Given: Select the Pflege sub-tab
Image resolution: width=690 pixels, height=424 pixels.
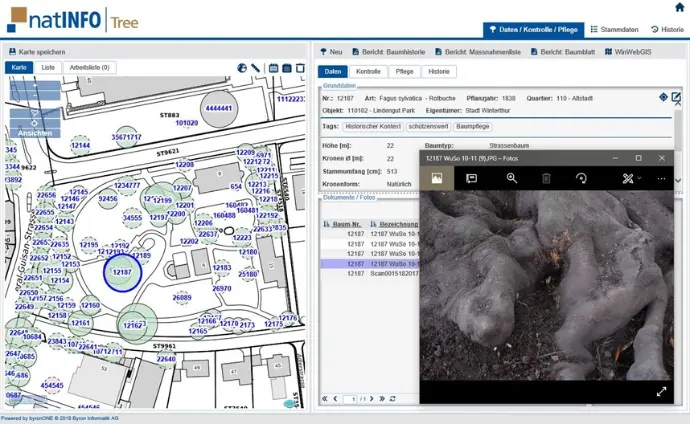Looking at the screenshot, I should (404, 71).
